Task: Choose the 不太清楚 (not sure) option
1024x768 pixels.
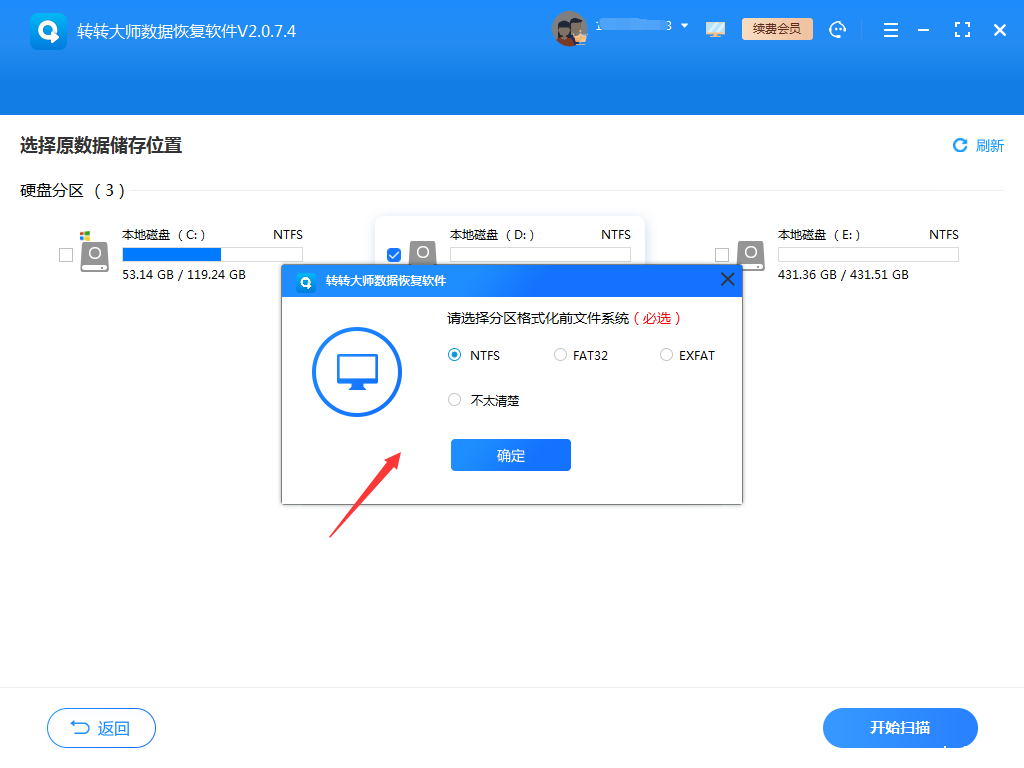Action: click(455, 400)
